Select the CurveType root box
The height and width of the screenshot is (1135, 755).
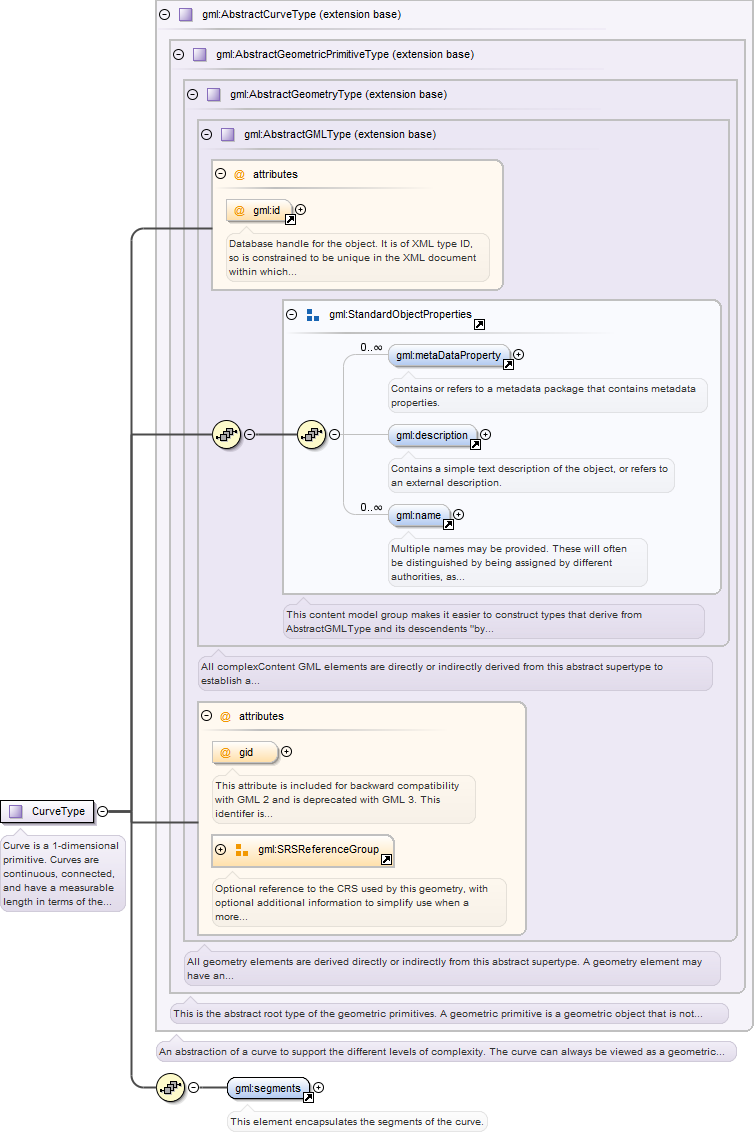[48, 811]
